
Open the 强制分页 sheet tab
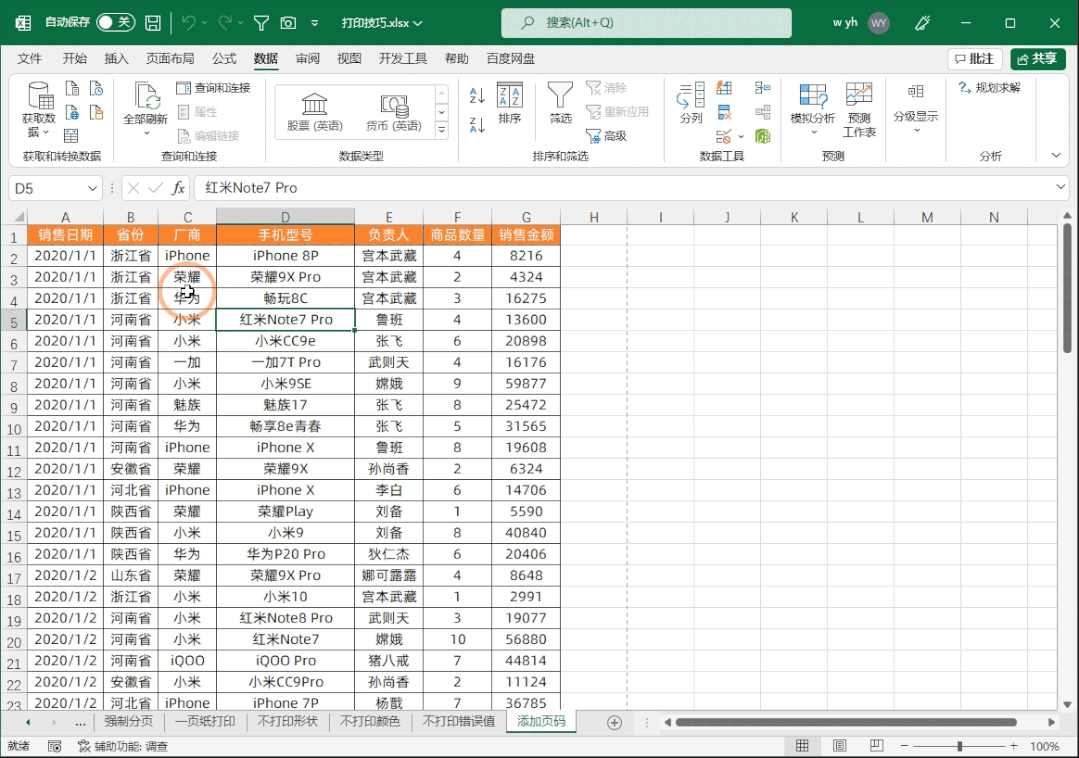coord(129,722)
